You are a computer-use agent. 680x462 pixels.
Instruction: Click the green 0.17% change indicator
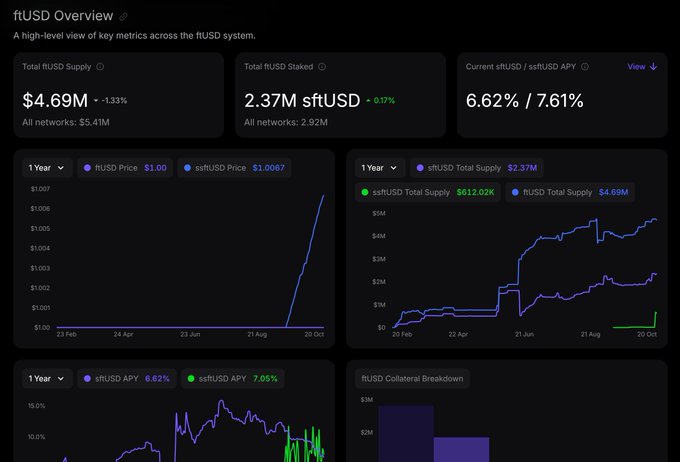tap(380, 101)
